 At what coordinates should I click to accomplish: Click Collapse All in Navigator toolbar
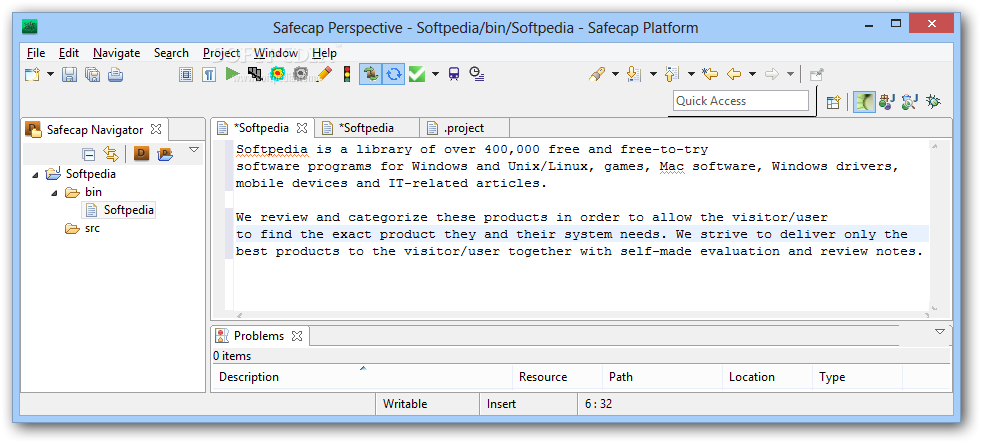(89, 154)
